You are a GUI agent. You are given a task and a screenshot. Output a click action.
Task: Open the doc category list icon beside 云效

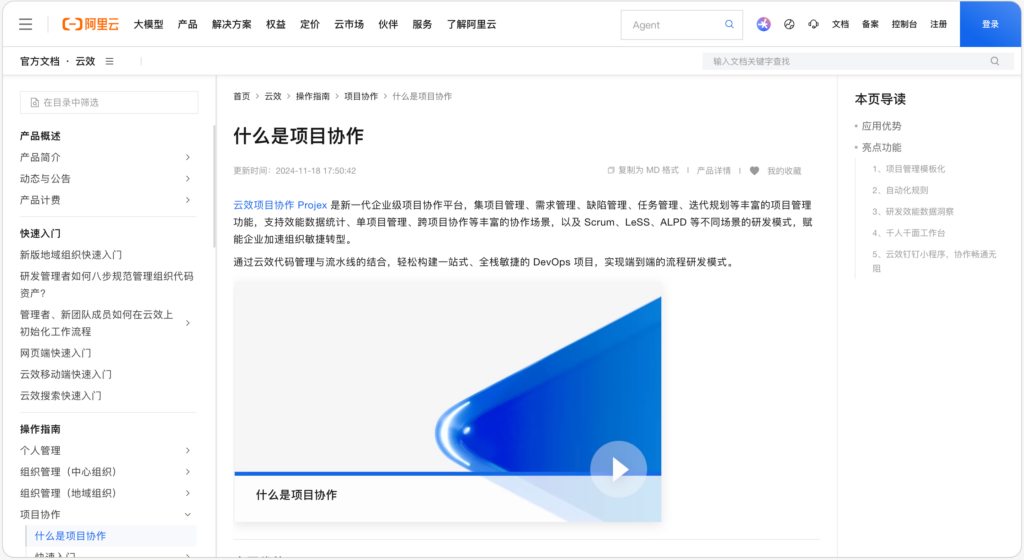pyautogui.click(x=110, y=61)
